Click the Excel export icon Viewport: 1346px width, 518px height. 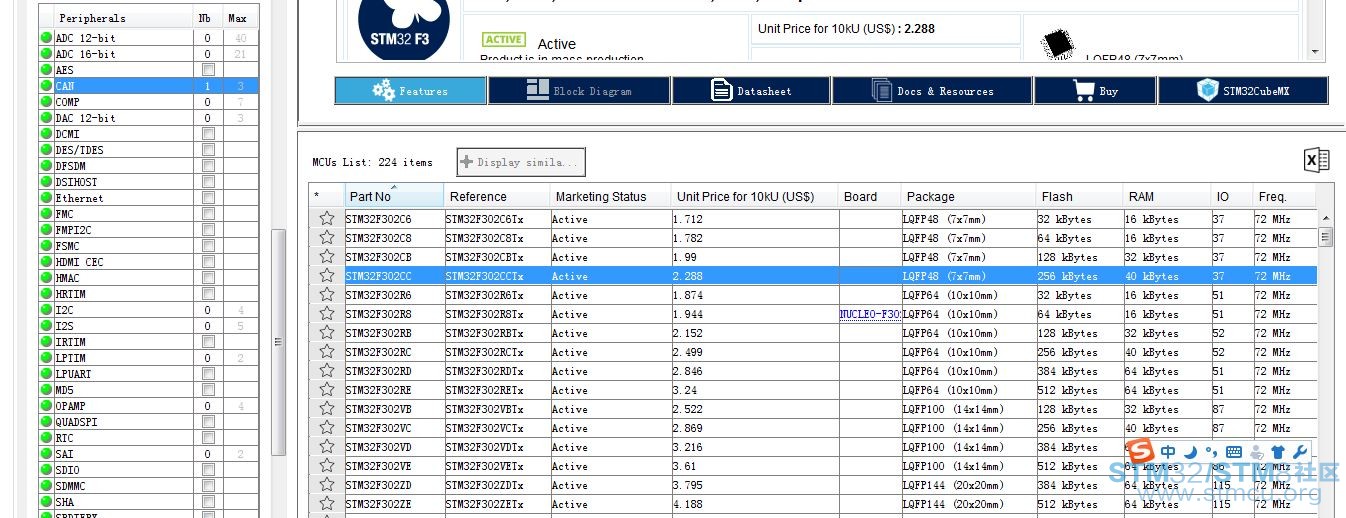coord(1316,160)
